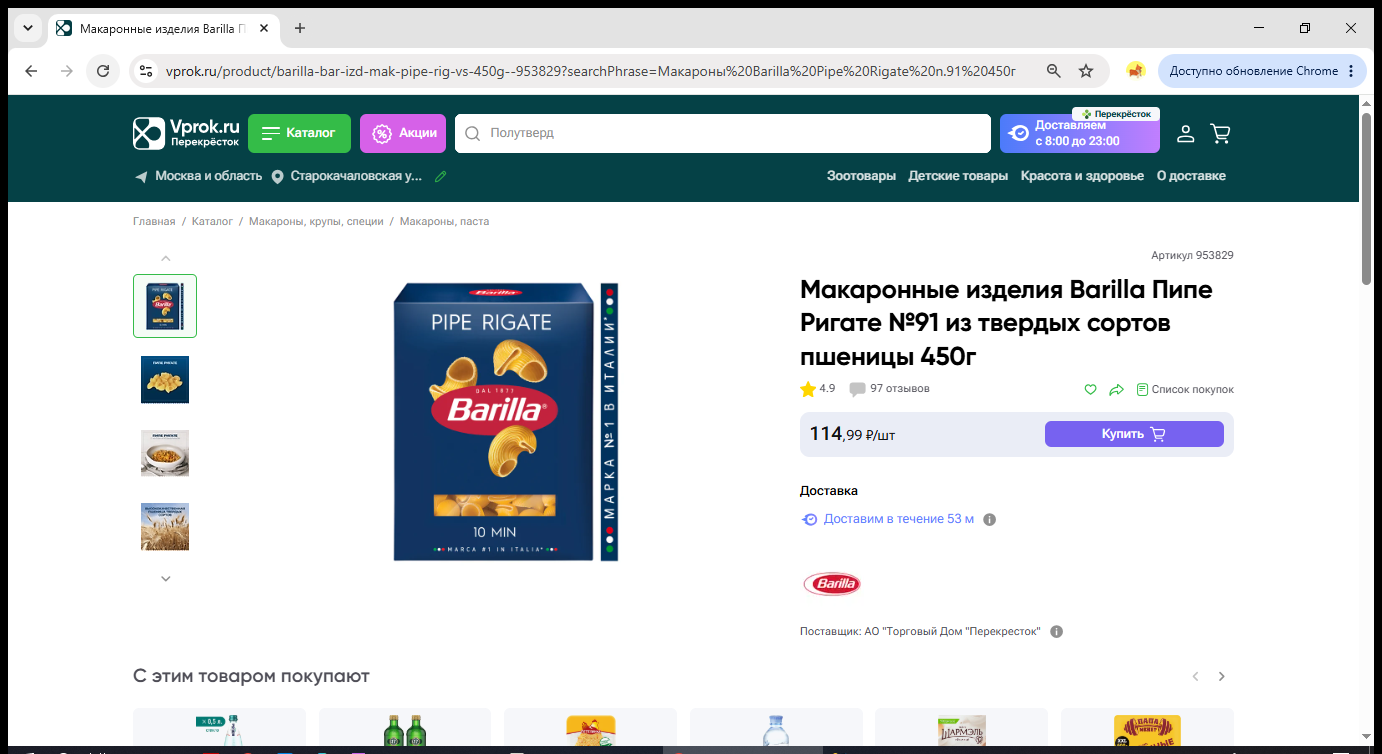Open Макароны, крупы, специи breadcrumb
This screenshot has width=1382, height=754.
click(316, 221)
